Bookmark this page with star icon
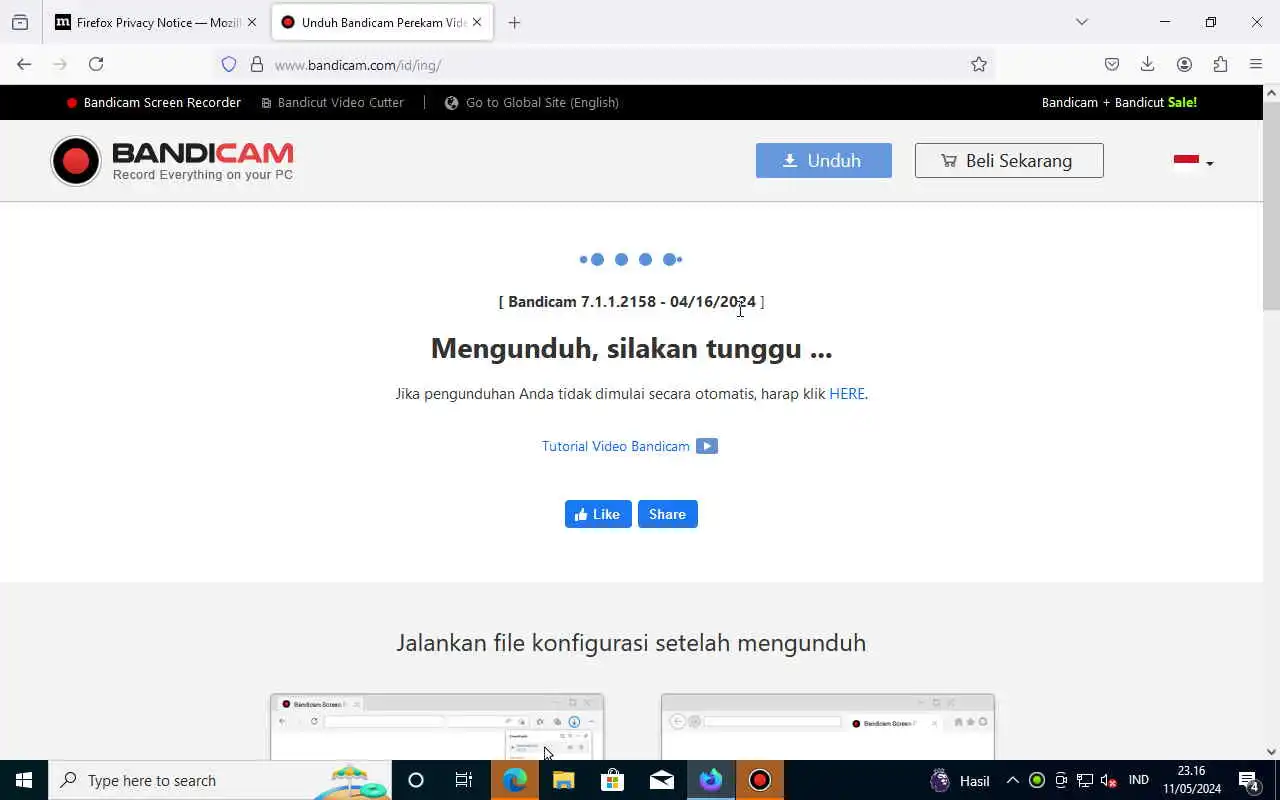Screen dimensions: 1280x800 tap(979, 64)
